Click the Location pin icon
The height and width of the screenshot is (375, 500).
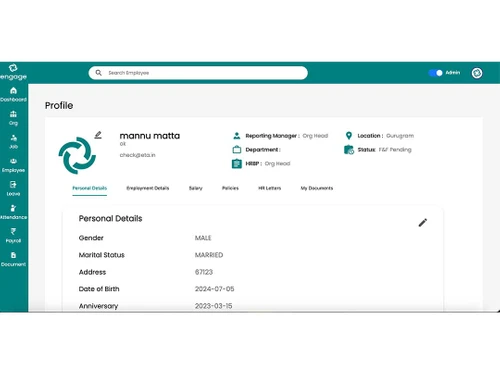(x=349, y=136)
